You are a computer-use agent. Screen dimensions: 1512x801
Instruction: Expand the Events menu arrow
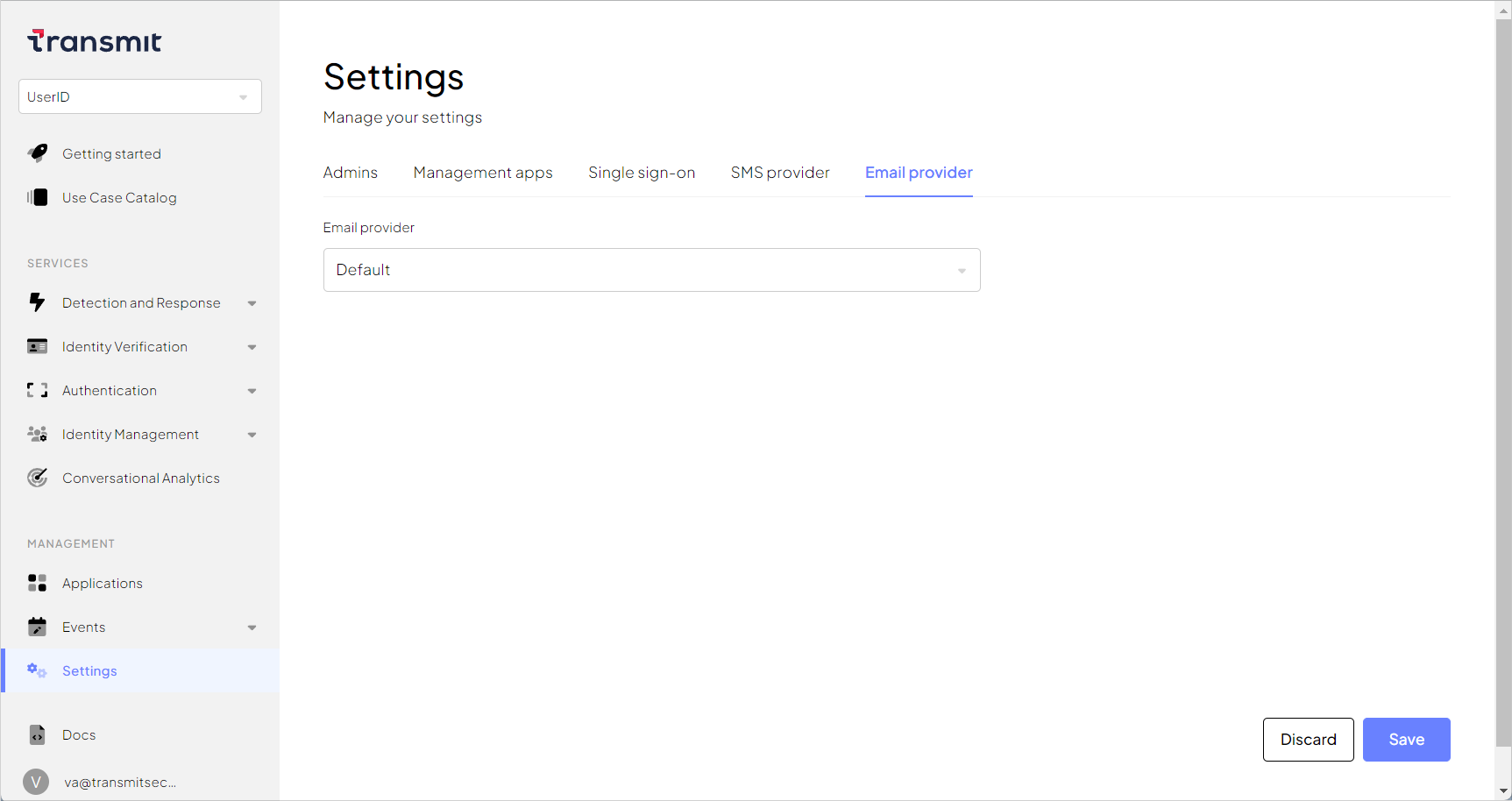252,627
